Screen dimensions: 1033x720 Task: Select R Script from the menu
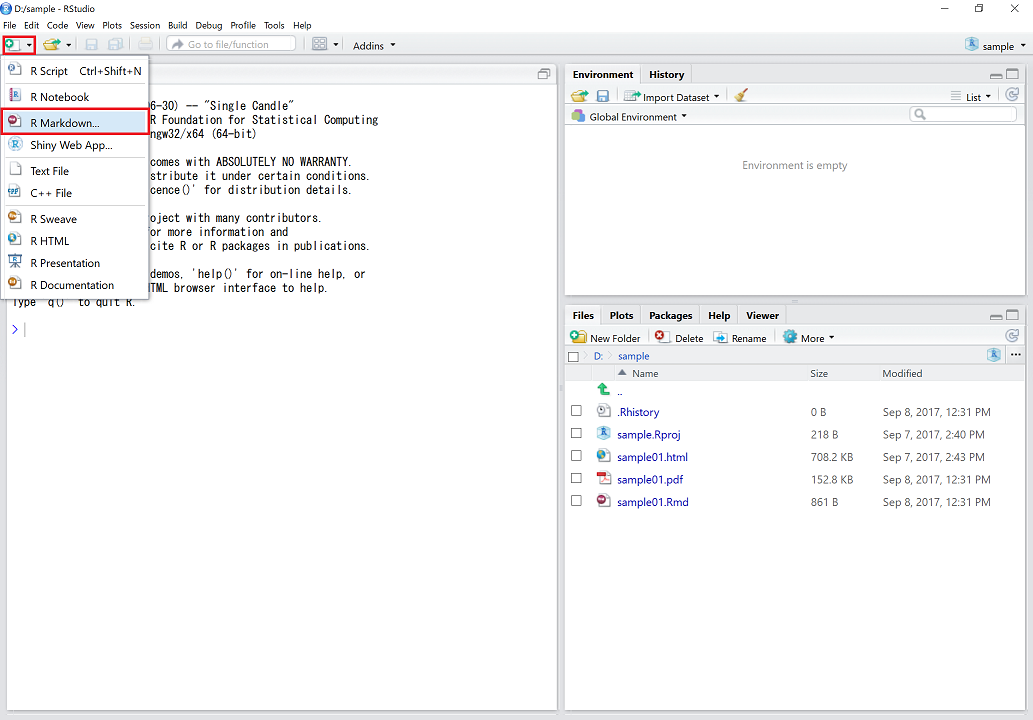(75, 70)
